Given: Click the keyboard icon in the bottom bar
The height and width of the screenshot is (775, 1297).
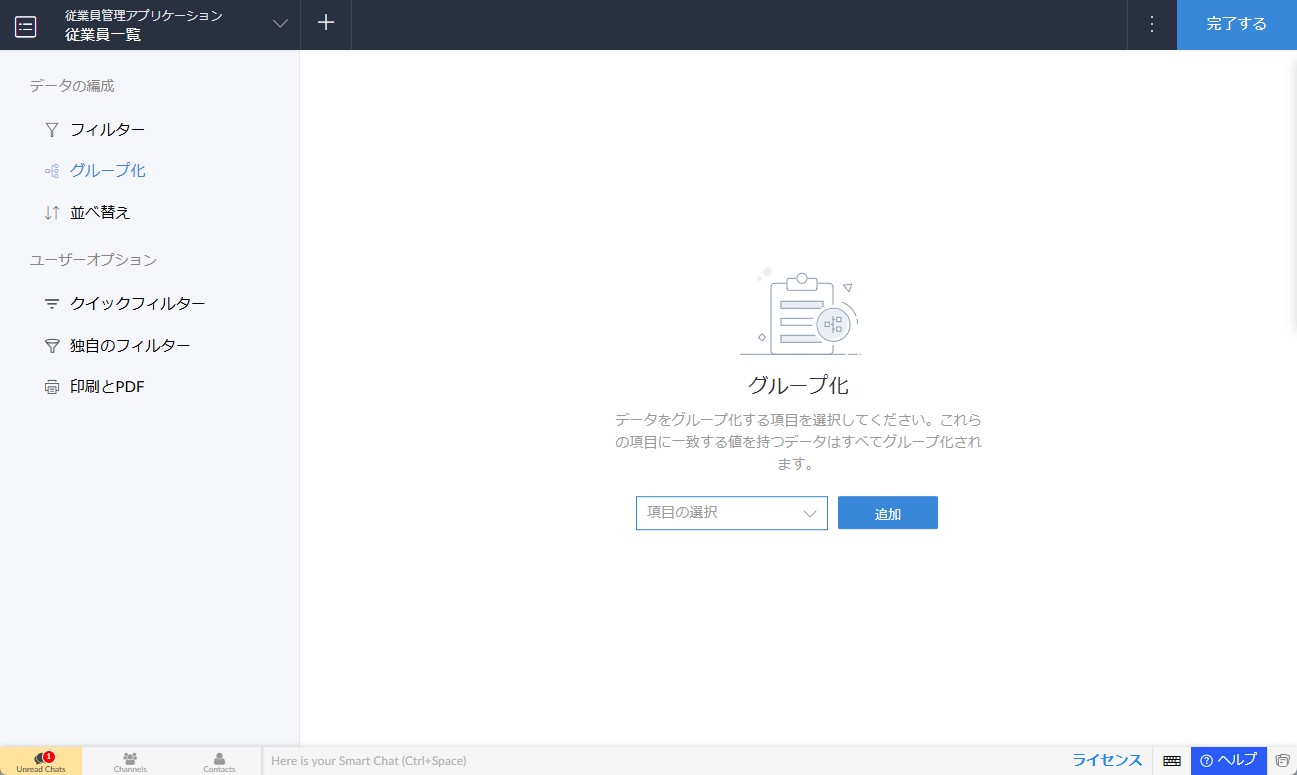Looking at the screenshot, I should 1172,761.
